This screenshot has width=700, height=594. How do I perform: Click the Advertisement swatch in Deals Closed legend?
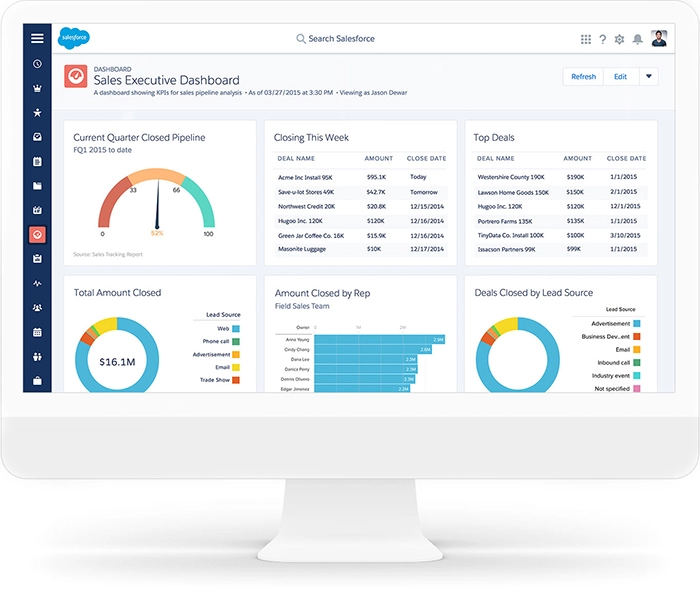637,324
